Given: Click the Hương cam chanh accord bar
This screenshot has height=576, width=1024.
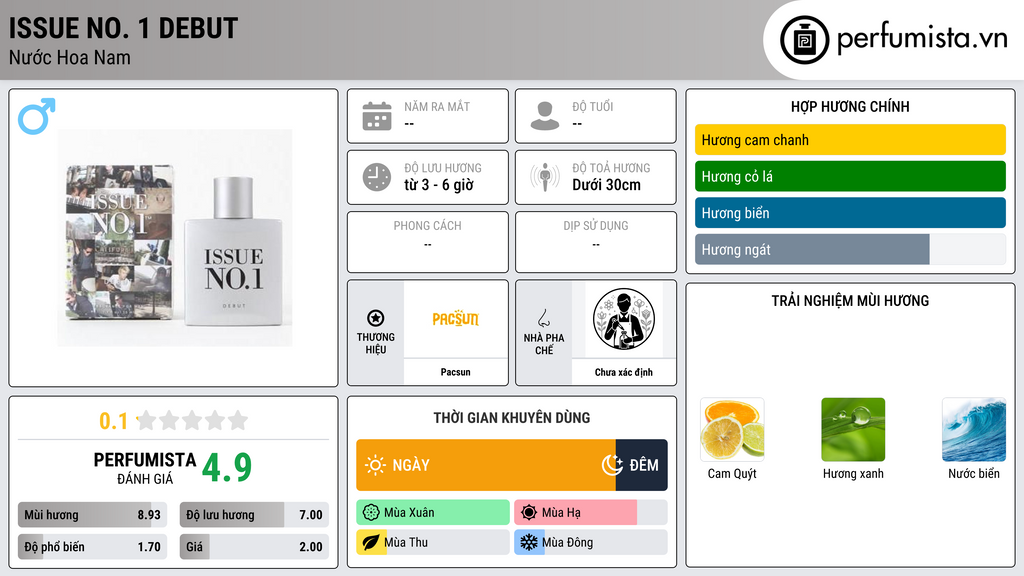Looking at the screenshot, I should tap(850, 140).
